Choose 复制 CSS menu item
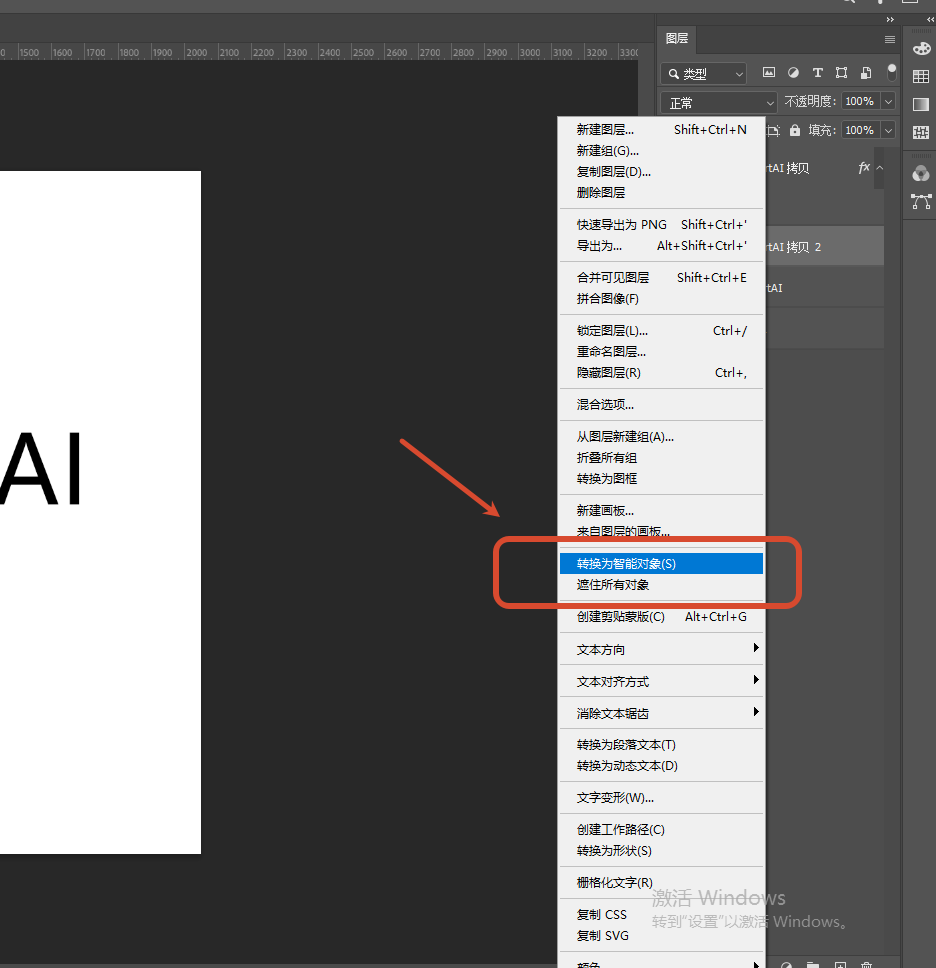The width and height of the screenshot is (936, 968). point(661,915)
